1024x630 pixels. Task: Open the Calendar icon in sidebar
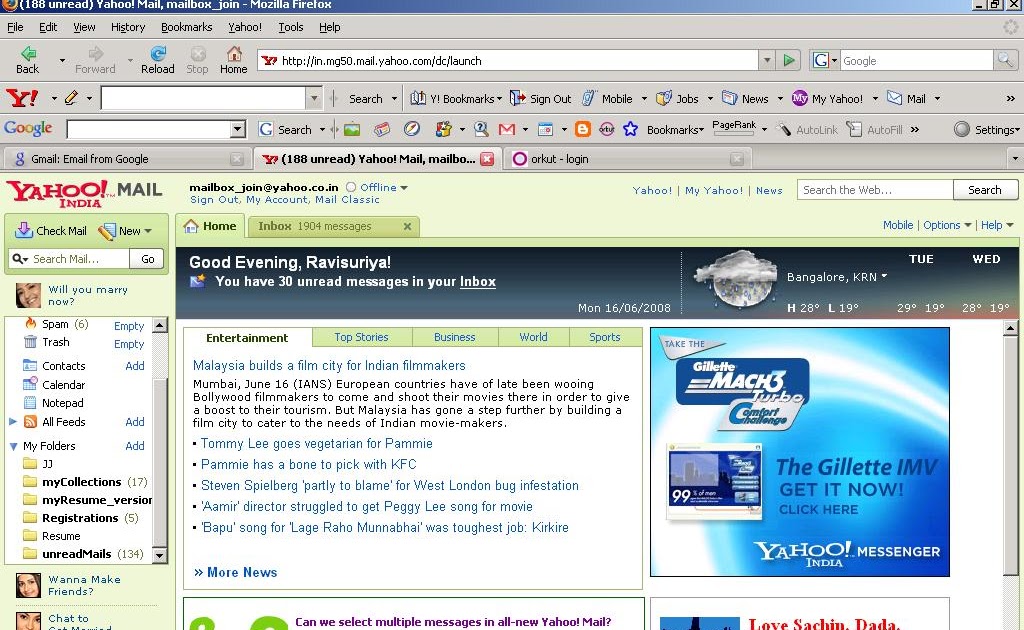(x=29, y=384)
